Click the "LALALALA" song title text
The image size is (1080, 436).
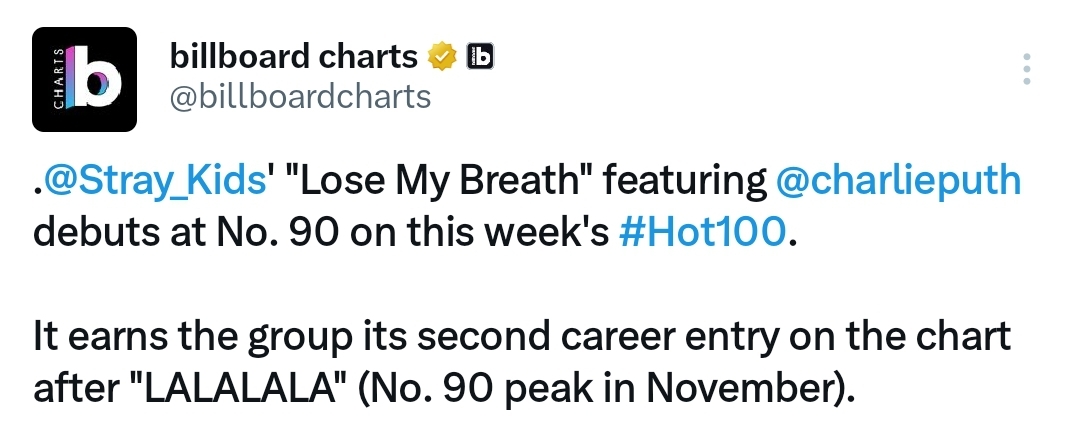(x=238, y=389)
